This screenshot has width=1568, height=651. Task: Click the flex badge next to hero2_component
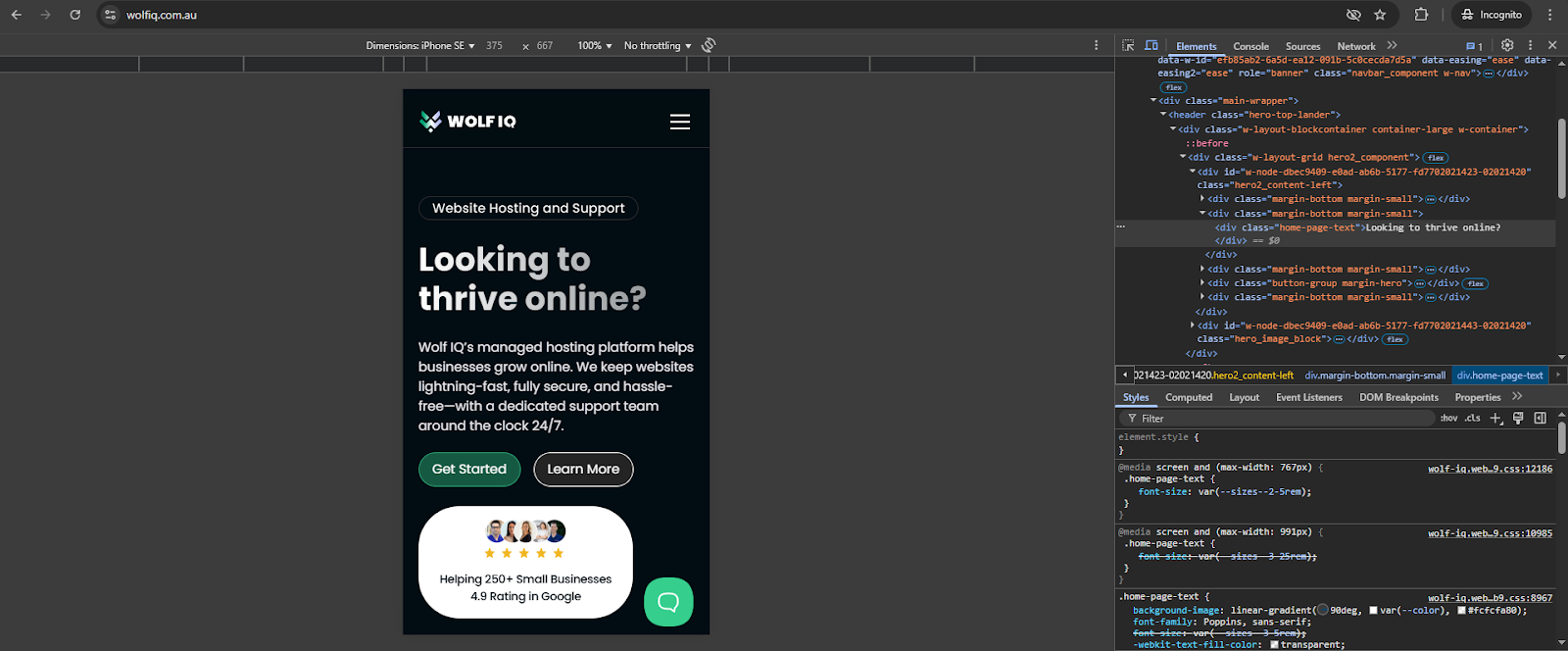(x=1436, y=158)
